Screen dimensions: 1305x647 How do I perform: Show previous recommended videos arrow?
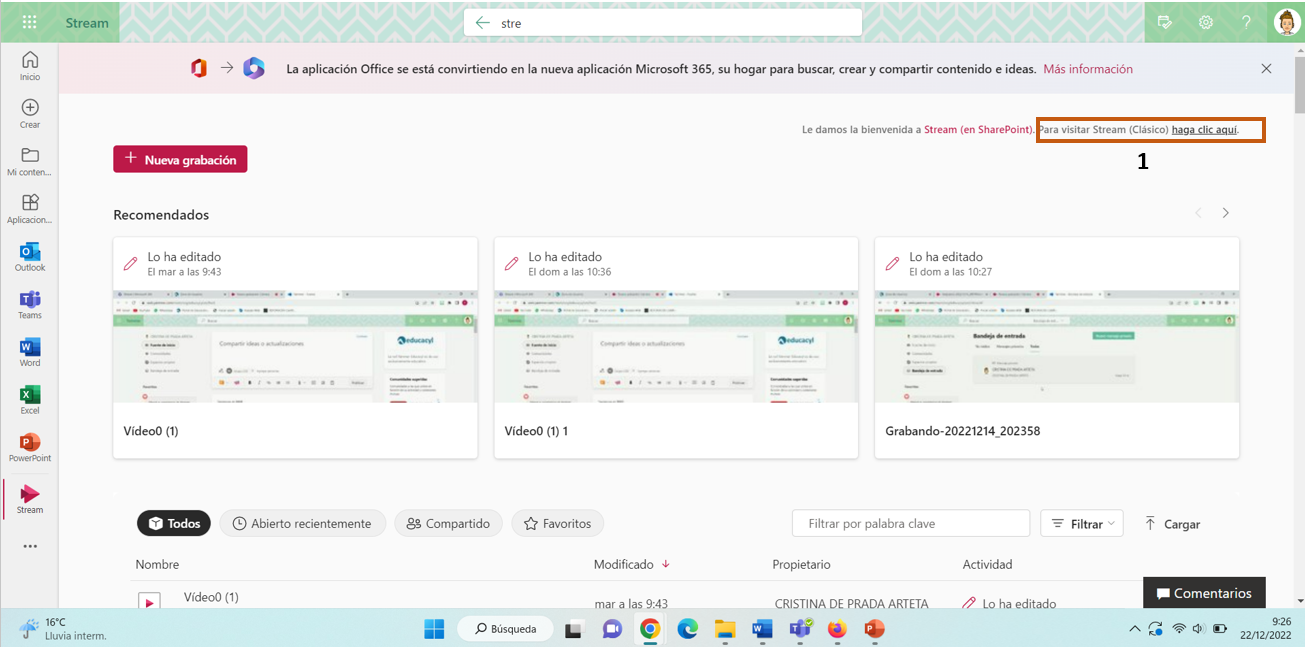1200,213
